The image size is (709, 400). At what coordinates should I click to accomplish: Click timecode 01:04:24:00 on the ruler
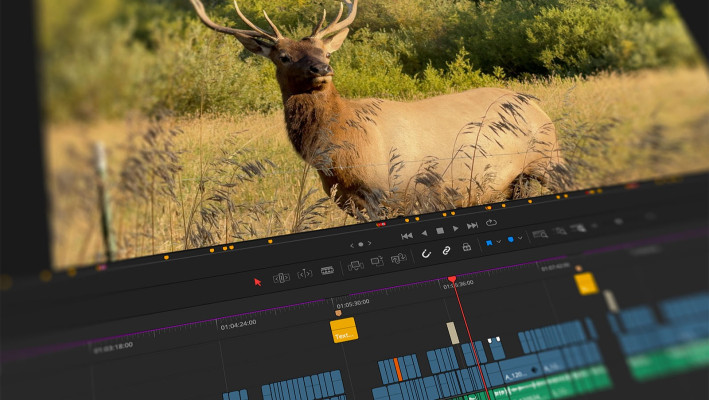coord(238,324)
